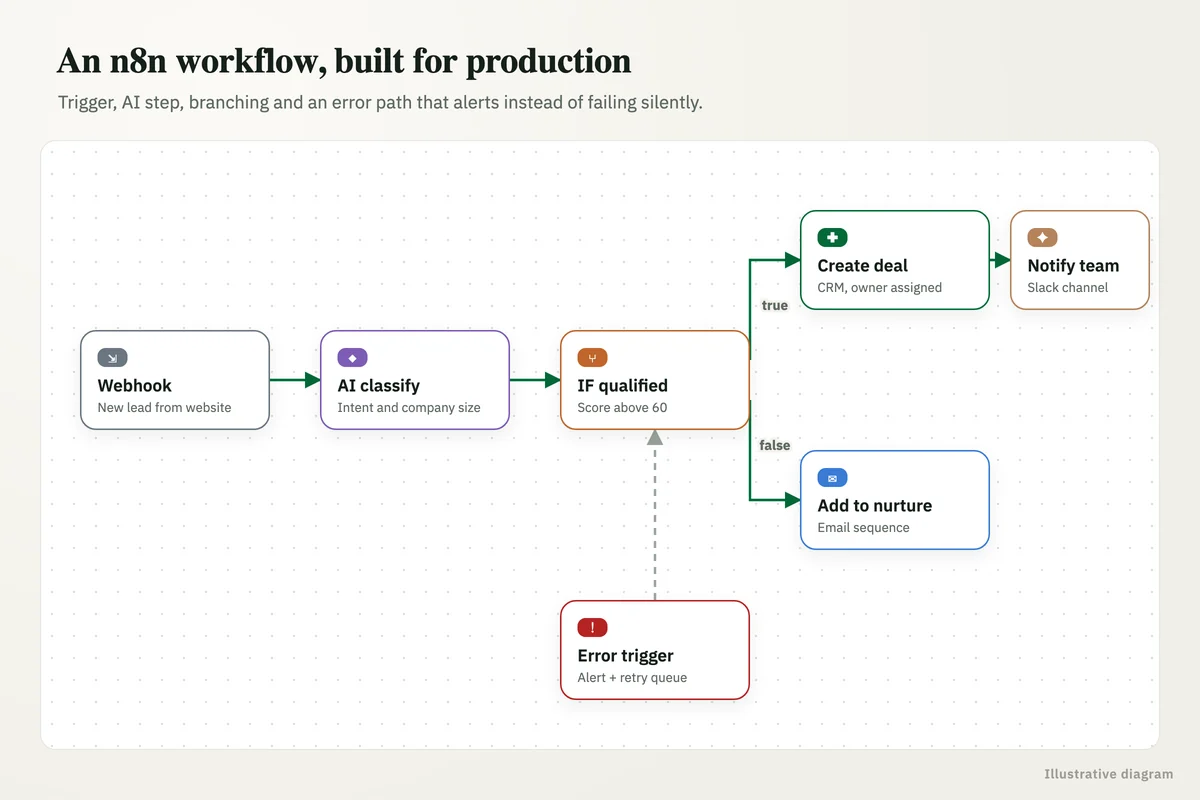Select the Add to nurture node title

875,505
